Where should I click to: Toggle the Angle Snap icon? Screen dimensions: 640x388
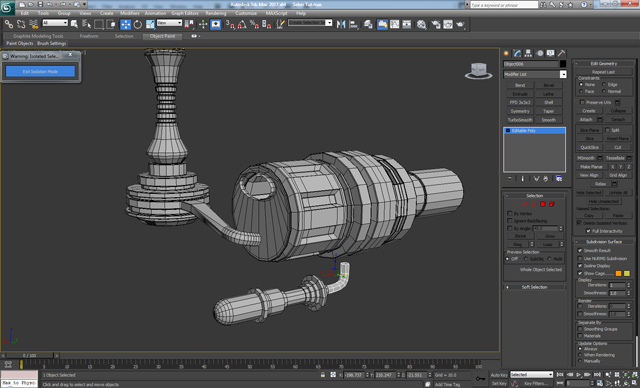click(242, 24)
